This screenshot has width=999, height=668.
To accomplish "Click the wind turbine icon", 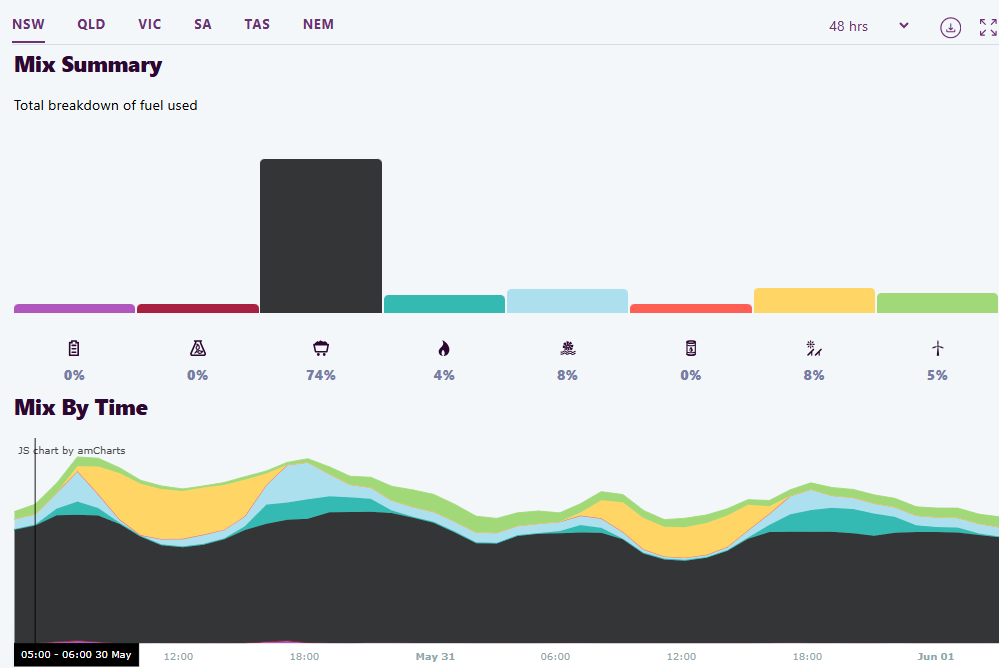I will (937, 348).
